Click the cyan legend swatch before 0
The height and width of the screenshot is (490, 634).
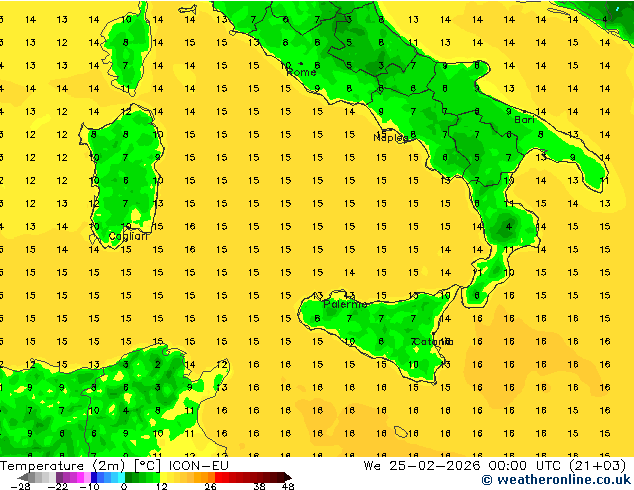point(121,477)
